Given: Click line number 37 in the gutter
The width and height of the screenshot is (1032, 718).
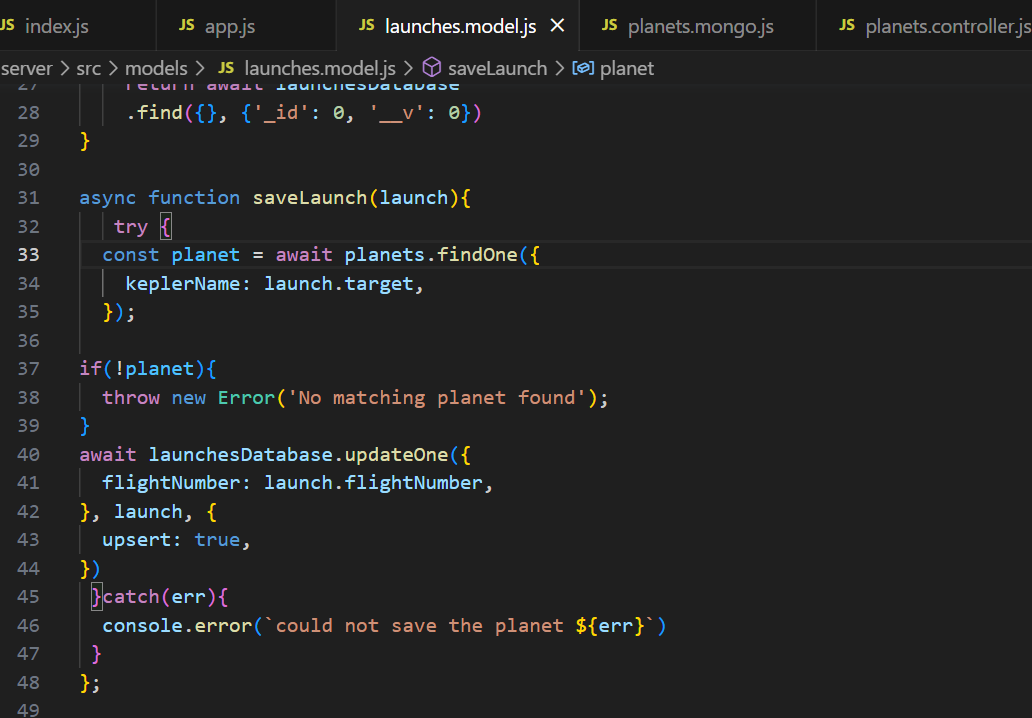Looking at the screenshot, I should coord(28,369).
